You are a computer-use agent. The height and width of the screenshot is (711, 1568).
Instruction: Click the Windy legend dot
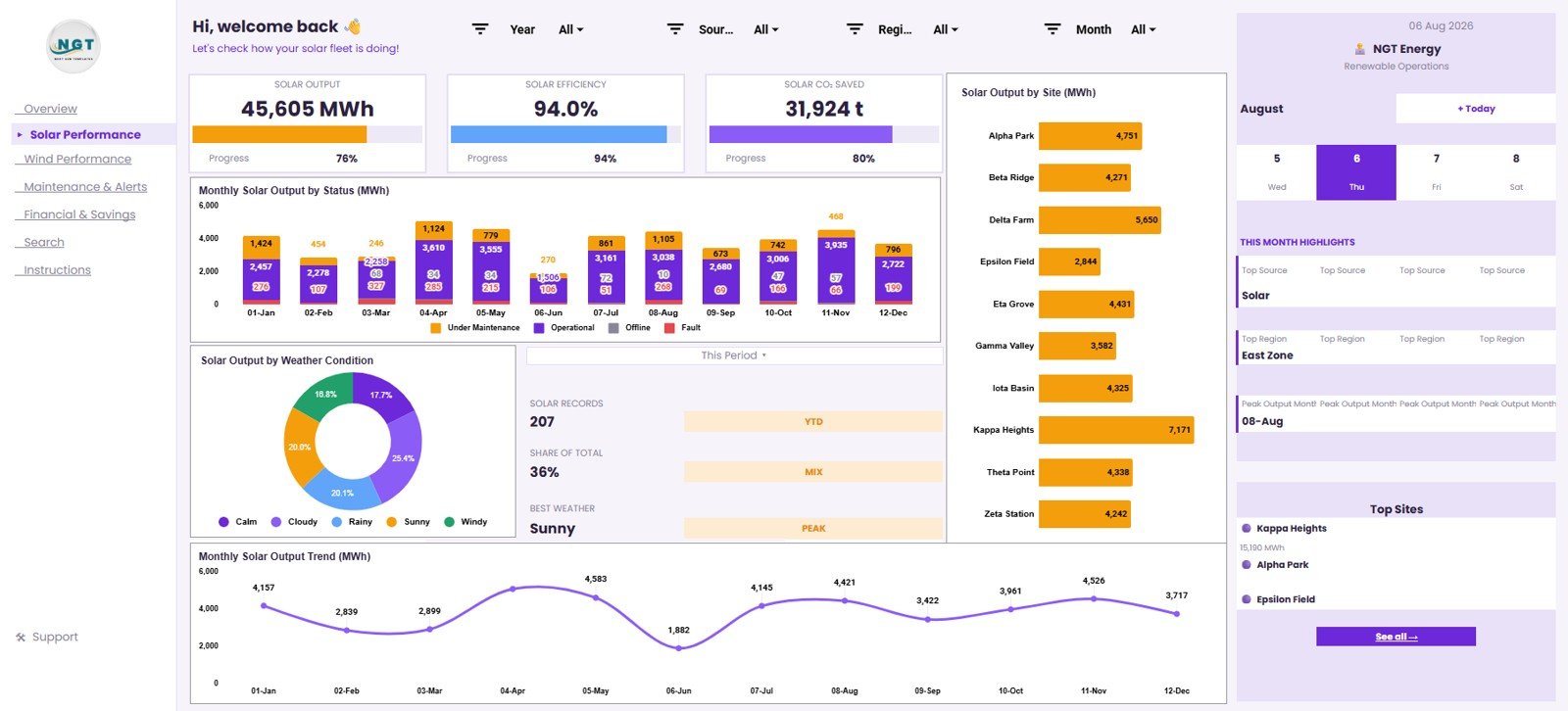click(450, 522)
